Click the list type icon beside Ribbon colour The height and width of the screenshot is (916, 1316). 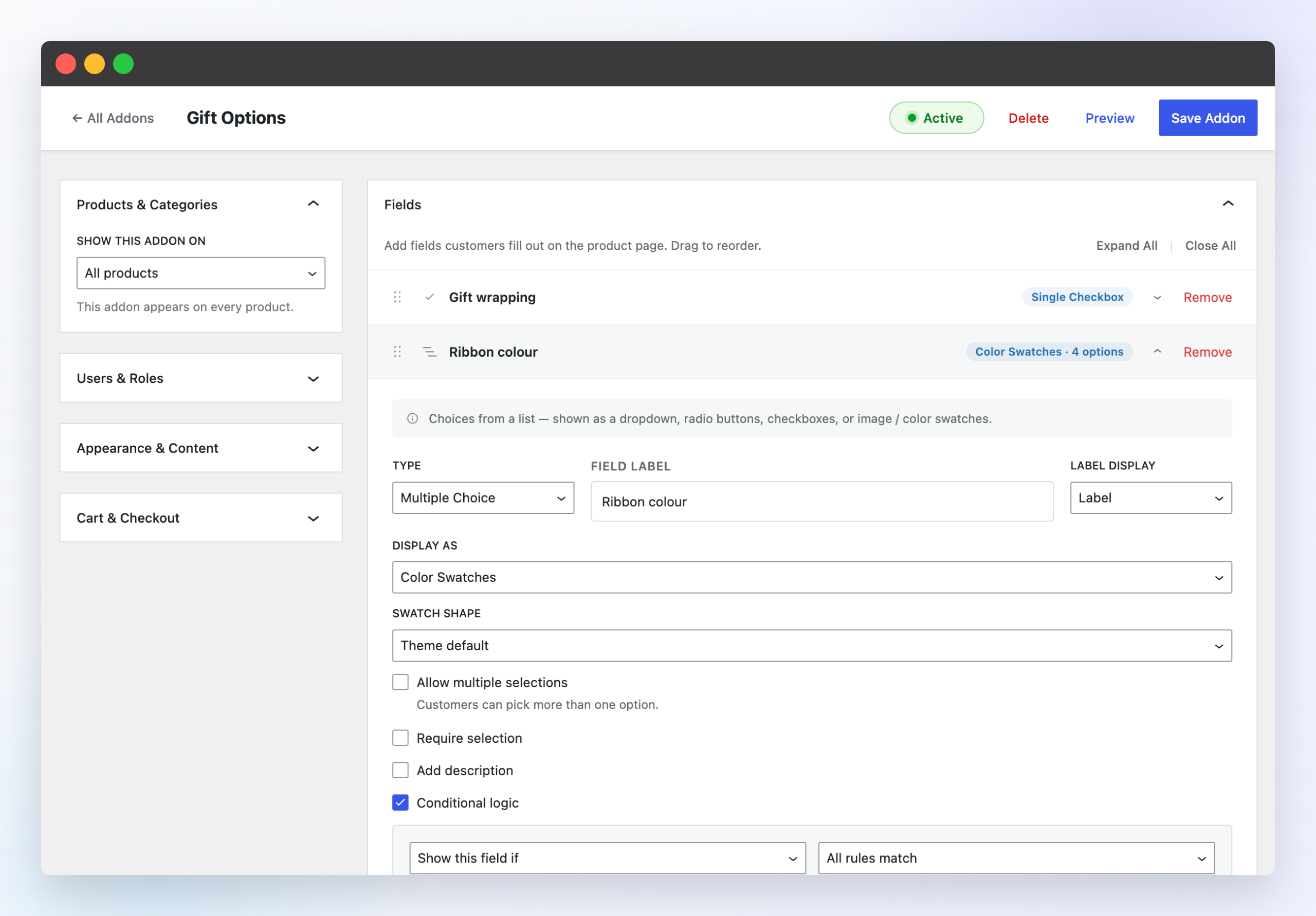(x=429, y=352)
